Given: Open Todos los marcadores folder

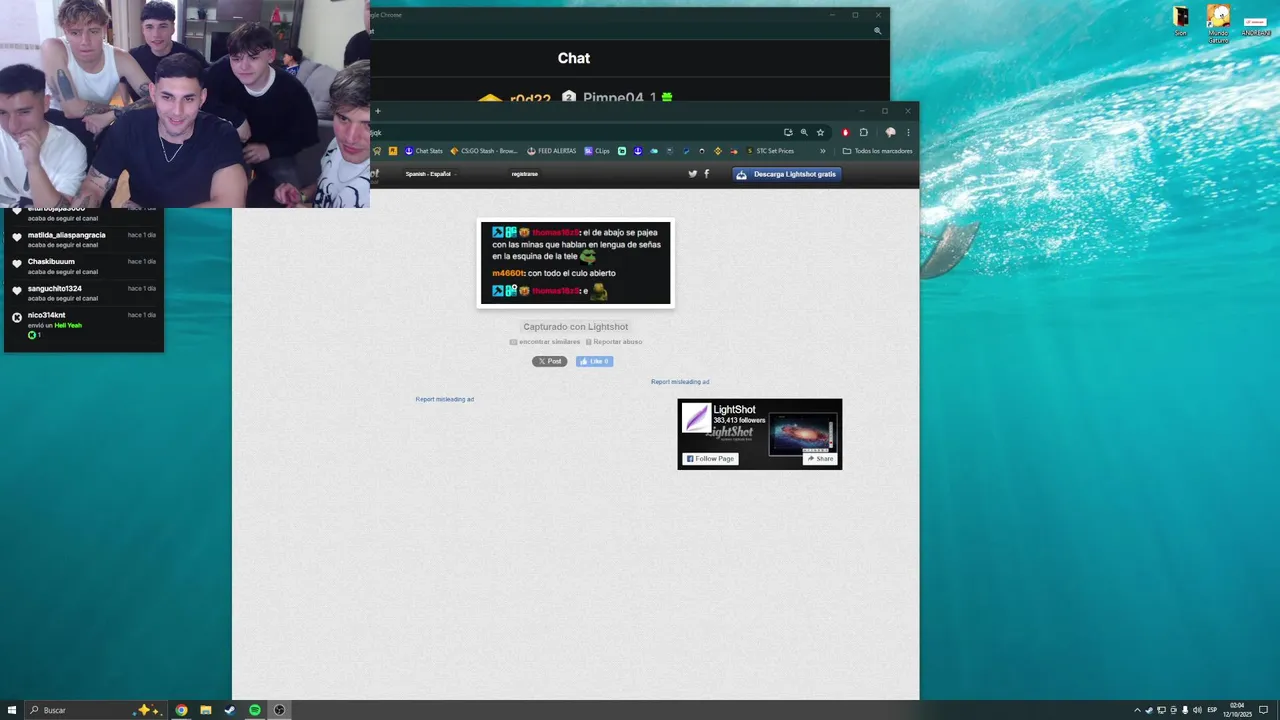Looking at the screenshot, I should click(x=877, y=151).
